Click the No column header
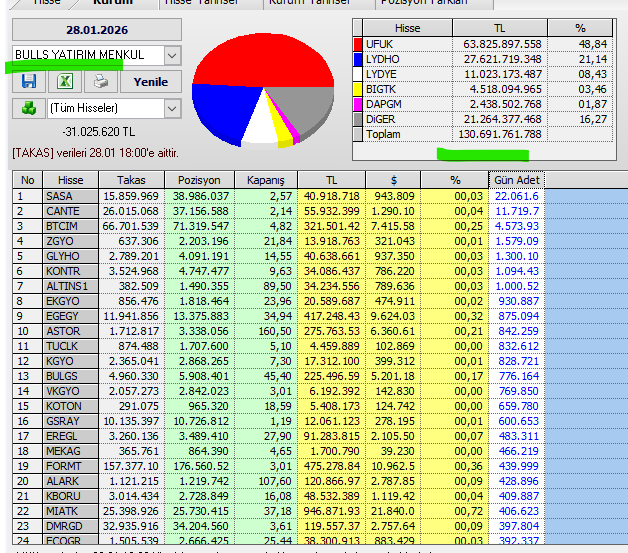Viewport: 628px width, 553px height. pos(27,180)
